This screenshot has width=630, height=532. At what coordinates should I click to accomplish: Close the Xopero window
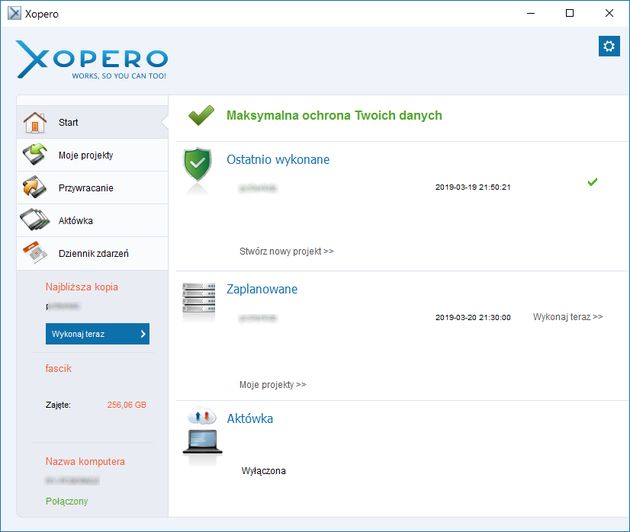point(609,13)
